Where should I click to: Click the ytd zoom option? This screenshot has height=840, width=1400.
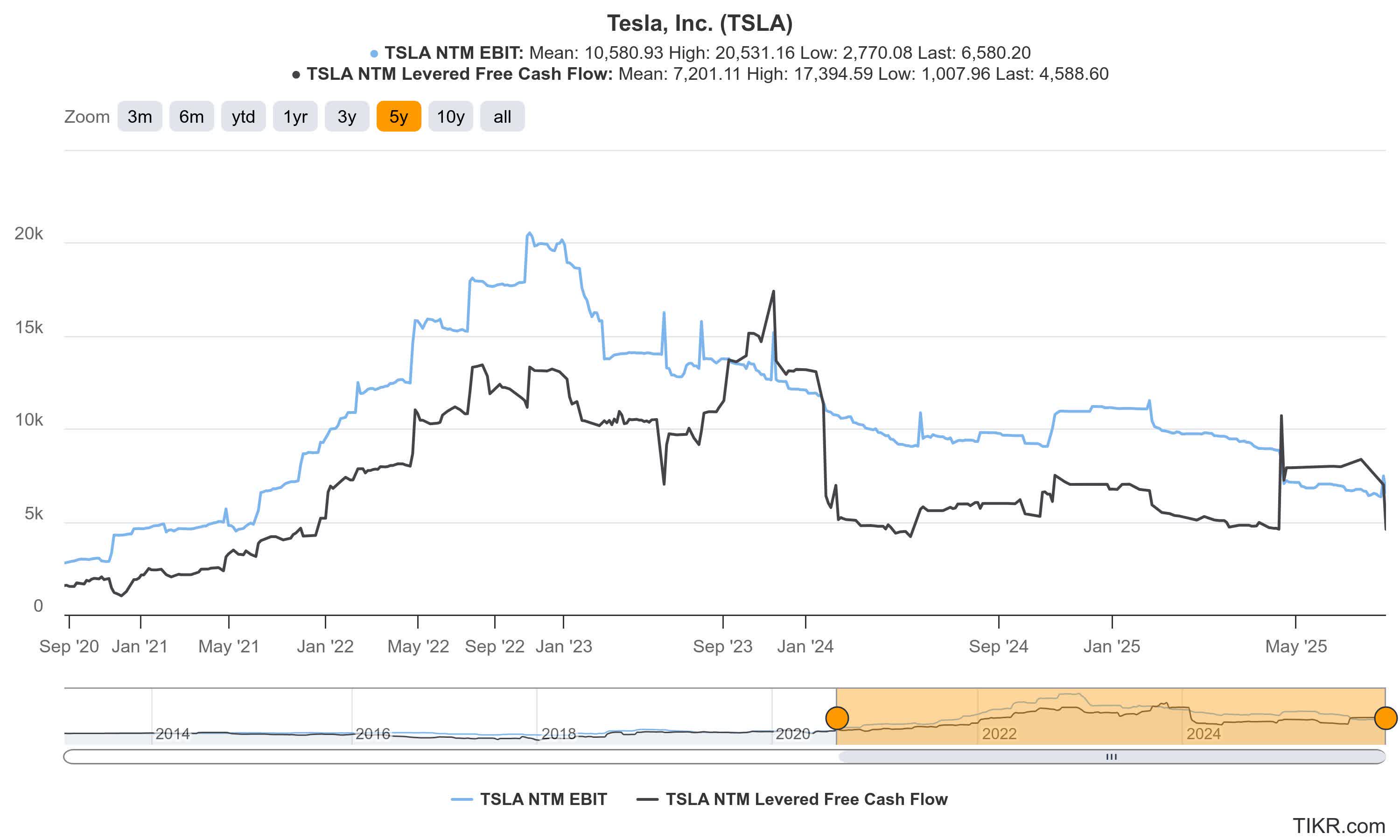tap(243, 116)
